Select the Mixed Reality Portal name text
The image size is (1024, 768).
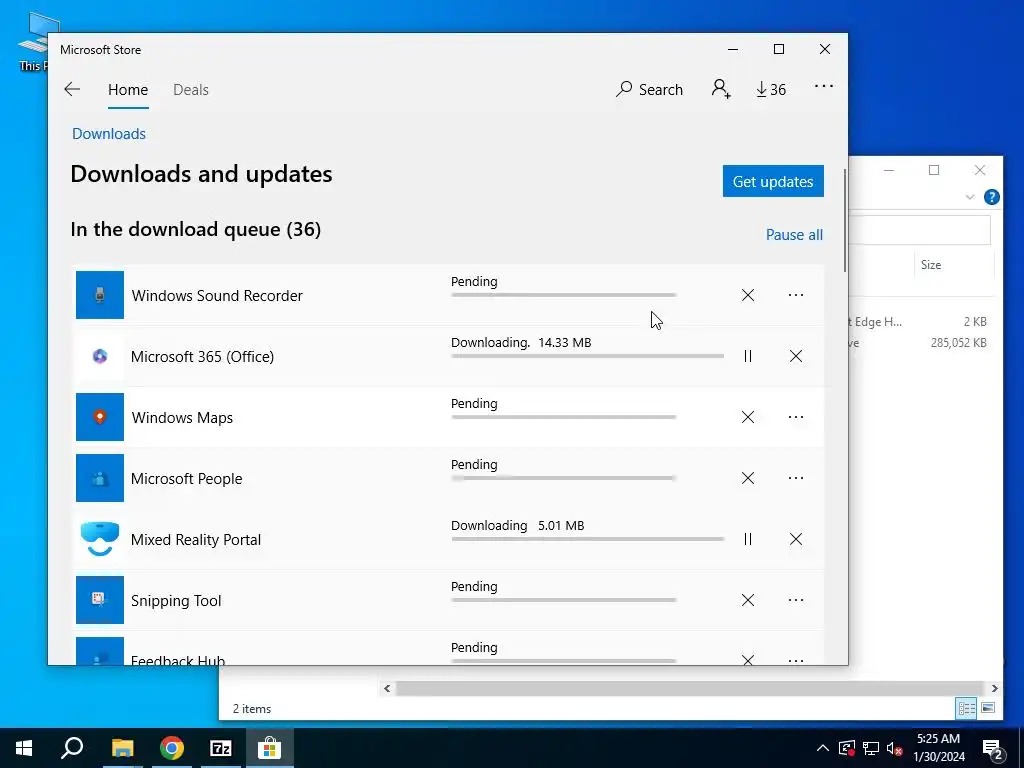196,540
